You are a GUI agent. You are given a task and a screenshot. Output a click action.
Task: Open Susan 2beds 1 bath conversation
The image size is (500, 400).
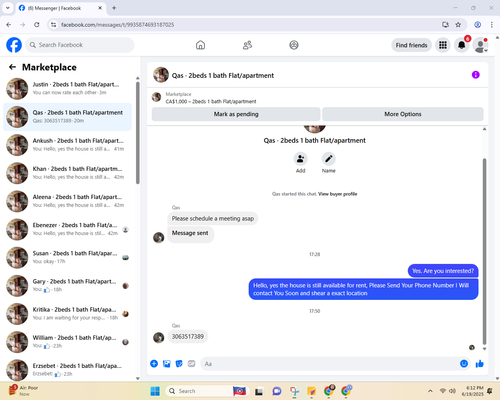point(67,257)
